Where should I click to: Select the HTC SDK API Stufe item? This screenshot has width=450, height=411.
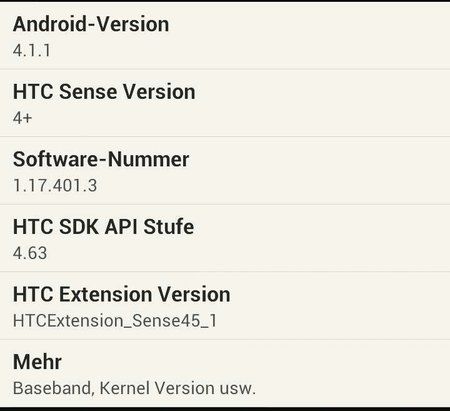tap(225, 238)
